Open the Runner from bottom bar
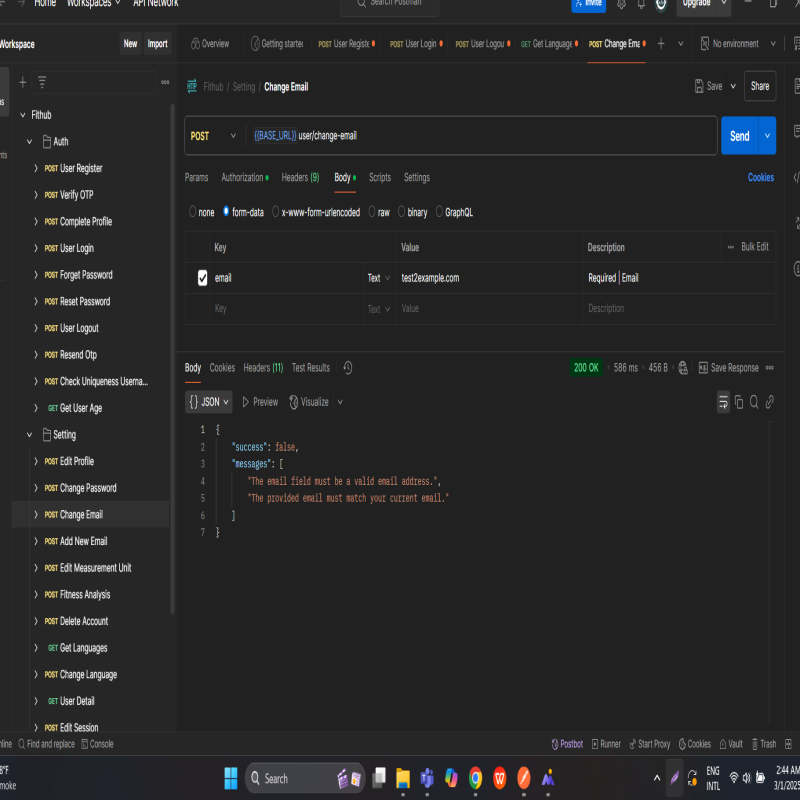800x800 pixels. [x=606, y=744]
